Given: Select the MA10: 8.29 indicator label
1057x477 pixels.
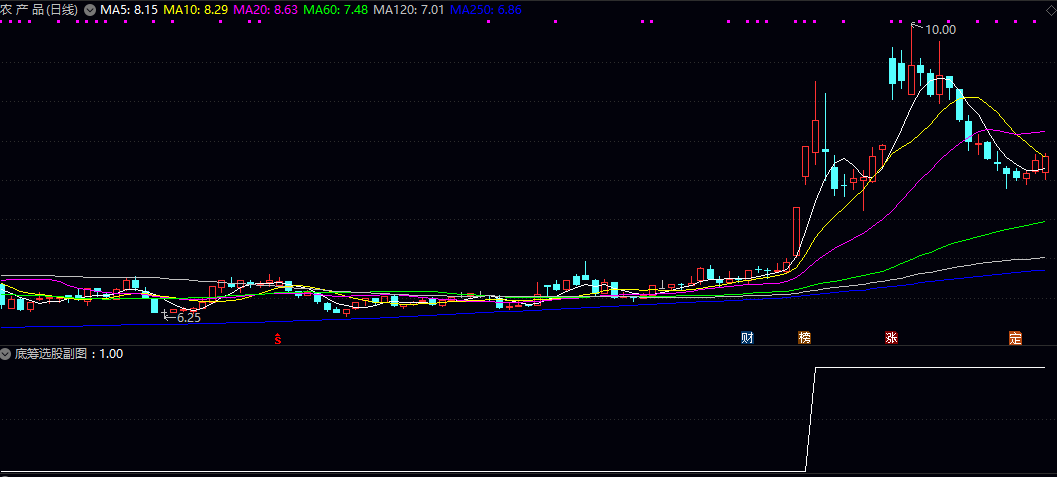Looking at the screenshot, I should 195,11.
